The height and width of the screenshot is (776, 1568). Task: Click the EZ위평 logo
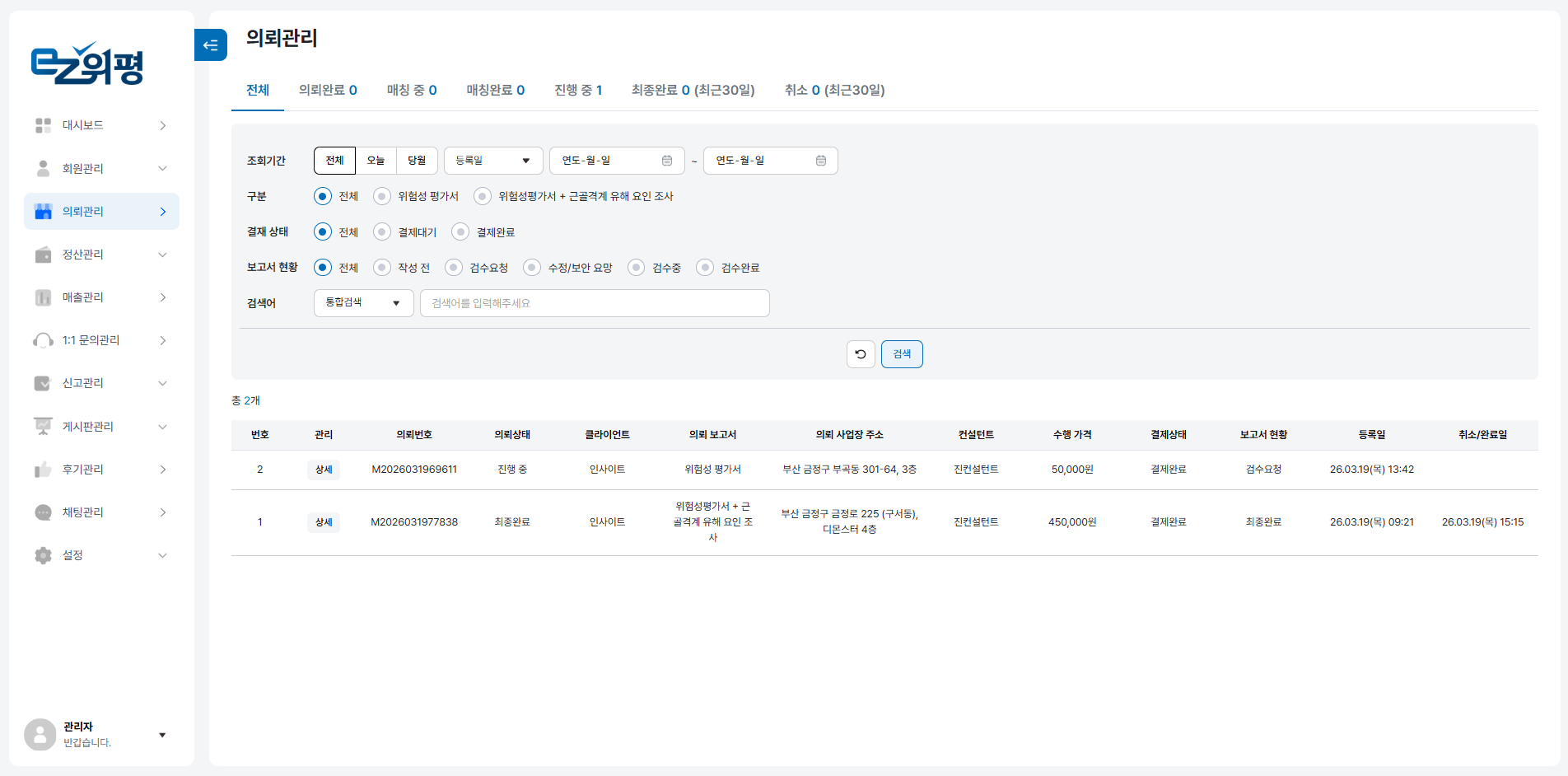point(87,63)
